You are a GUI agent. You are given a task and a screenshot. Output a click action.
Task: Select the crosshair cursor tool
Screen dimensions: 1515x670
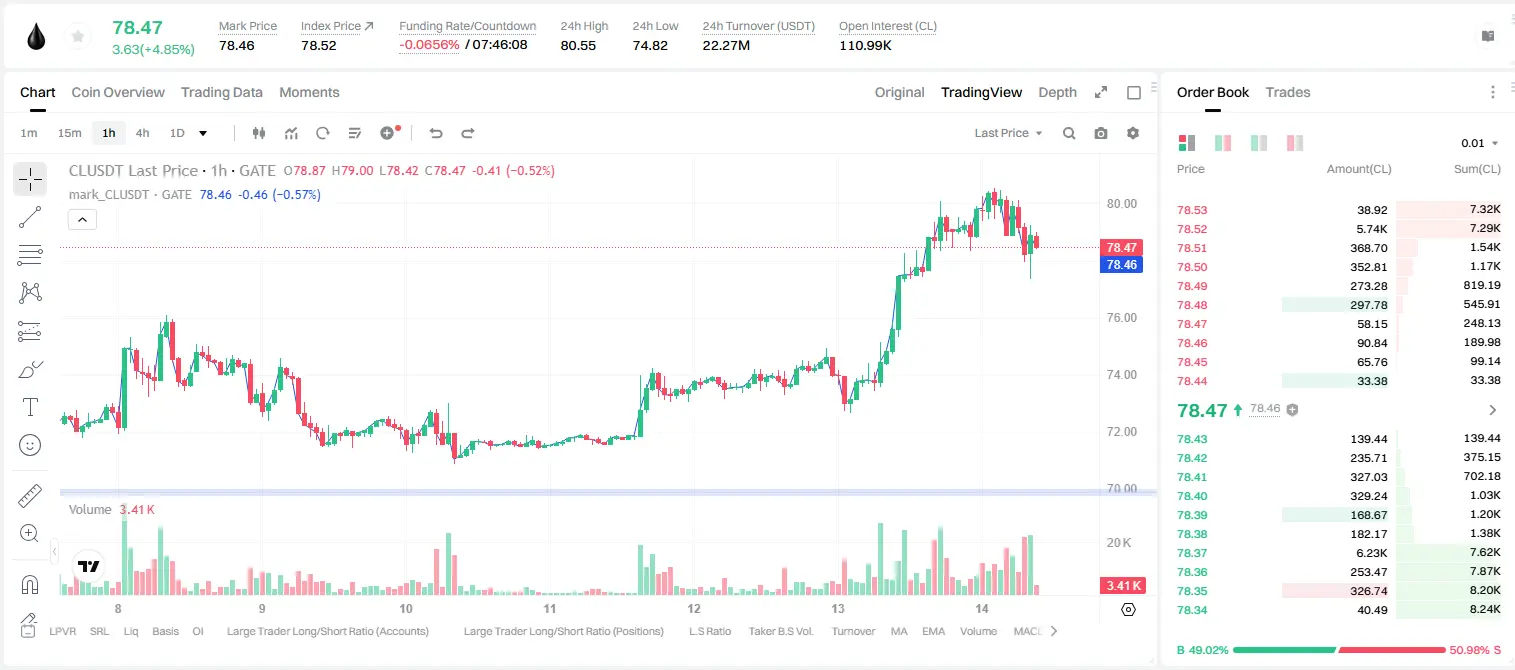click(x=30, y=179)
